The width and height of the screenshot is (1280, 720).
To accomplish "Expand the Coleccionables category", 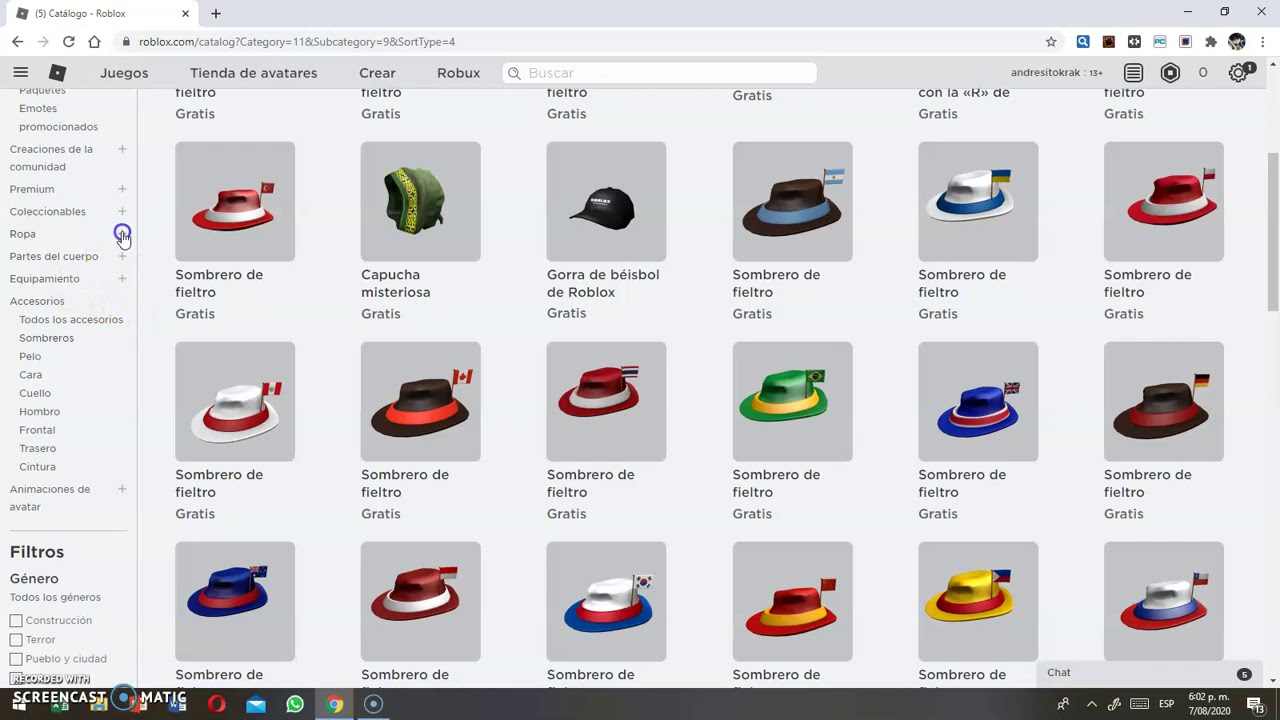I will tap(122, 211).
